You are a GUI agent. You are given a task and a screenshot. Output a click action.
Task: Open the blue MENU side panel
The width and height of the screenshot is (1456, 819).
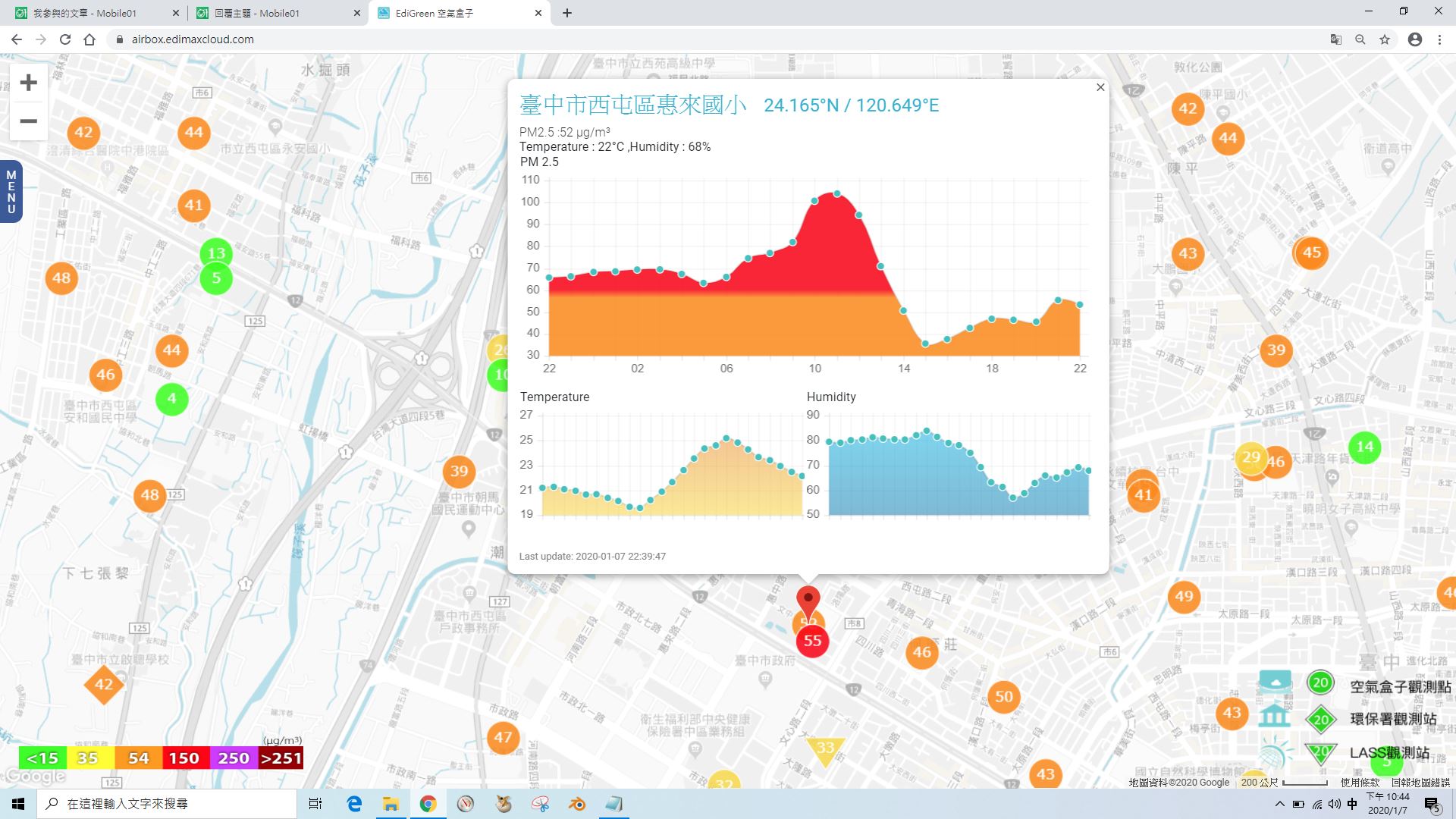coord(11,192)
